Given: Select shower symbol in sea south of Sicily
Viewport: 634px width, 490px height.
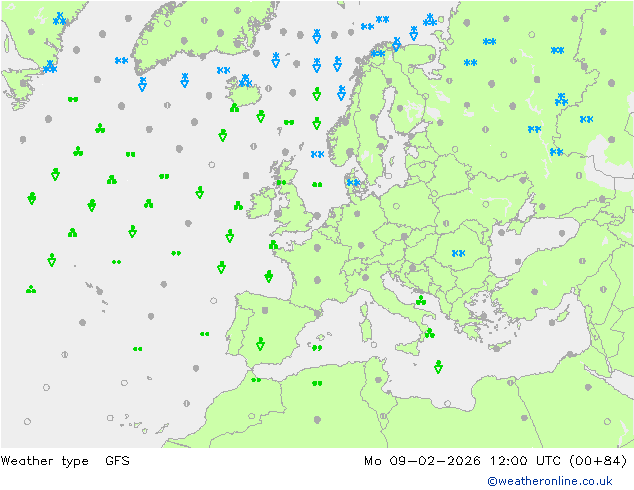Looking at the screenshot, I should 438,367.
